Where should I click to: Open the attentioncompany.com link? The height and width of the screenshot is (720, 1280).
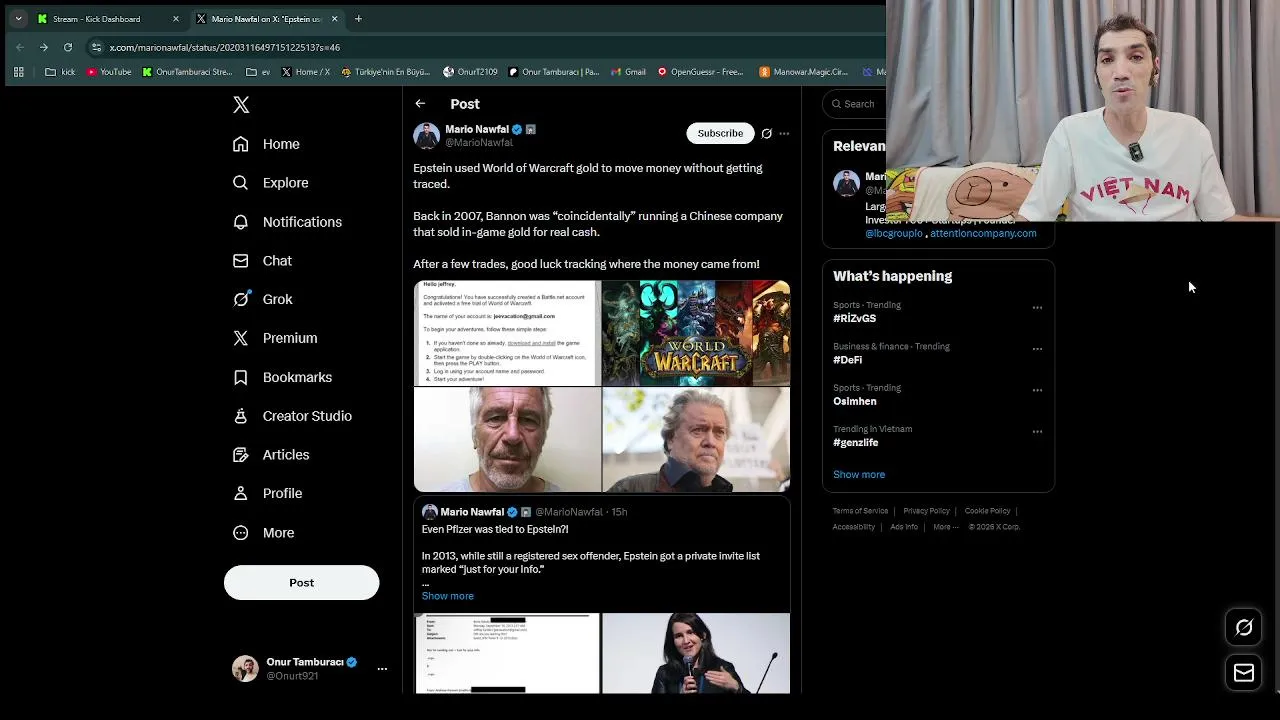tap(983, 233)
